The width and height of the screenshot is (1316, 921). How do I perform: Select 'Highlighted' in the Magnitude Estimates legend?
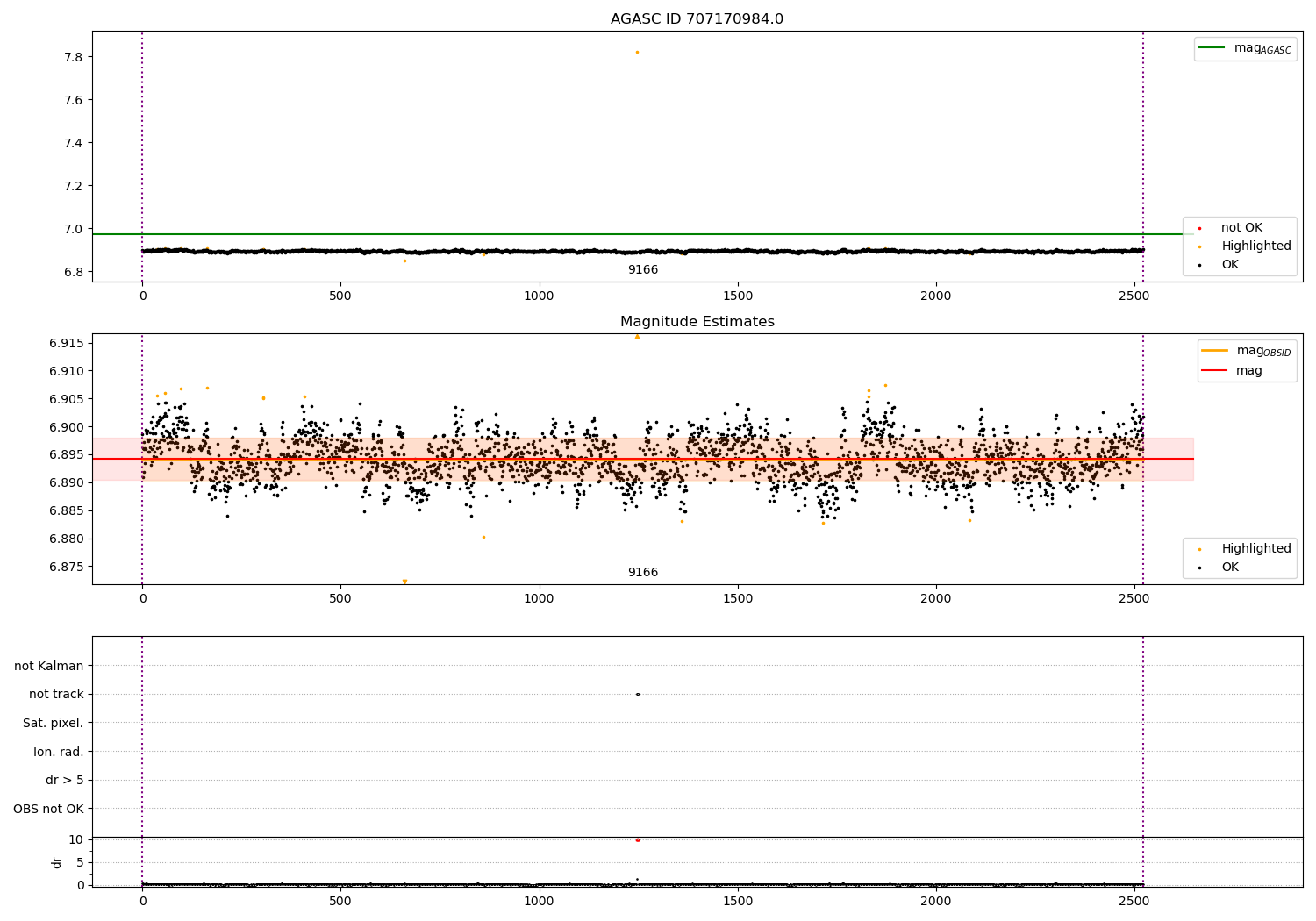(1245, 549)
